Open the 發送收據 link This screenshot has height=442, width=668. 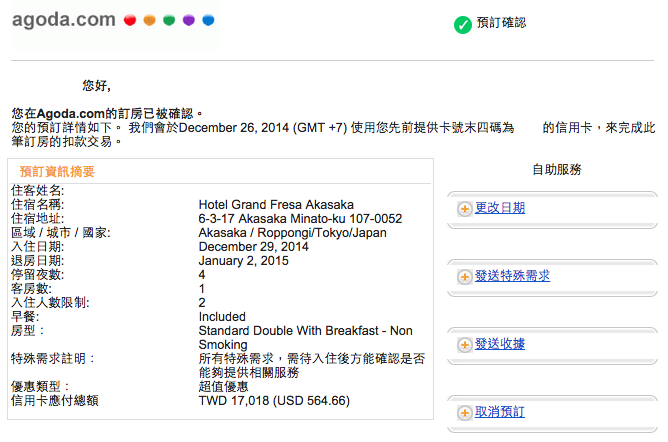[500, 344]
